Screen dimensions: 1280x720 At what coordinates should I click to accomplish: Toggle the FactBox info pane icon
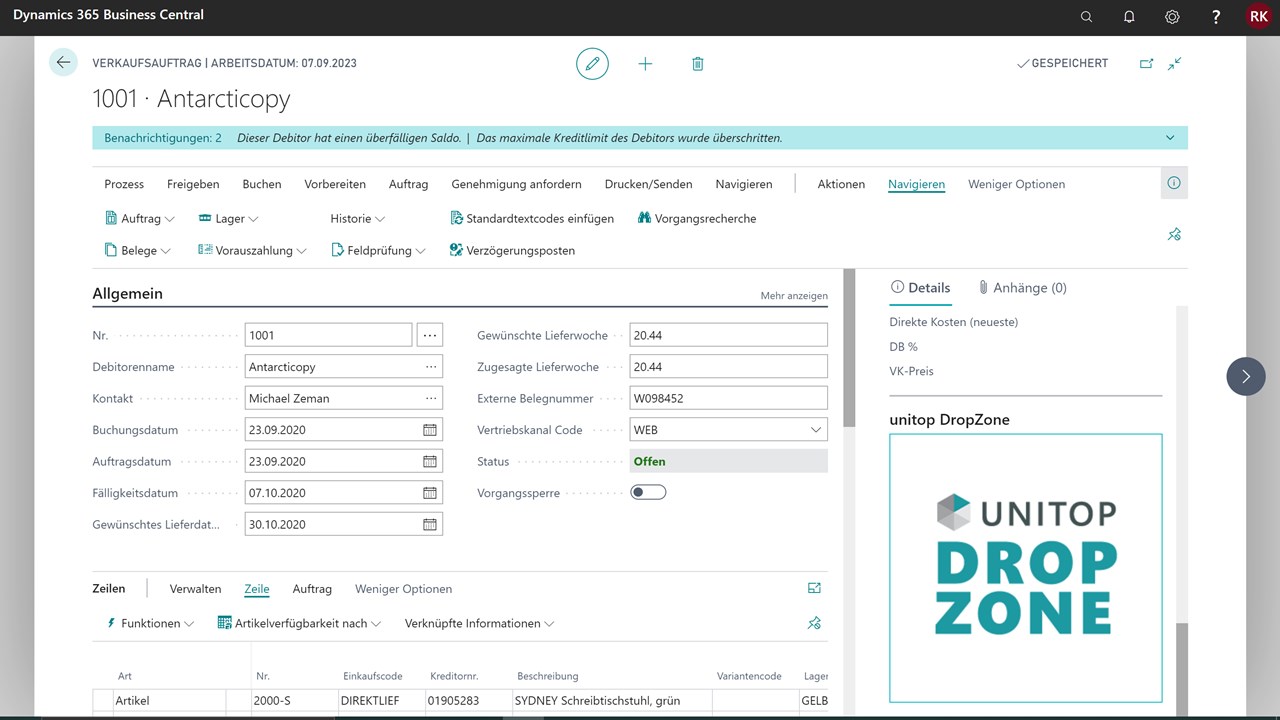click(x=1174, y=183)
